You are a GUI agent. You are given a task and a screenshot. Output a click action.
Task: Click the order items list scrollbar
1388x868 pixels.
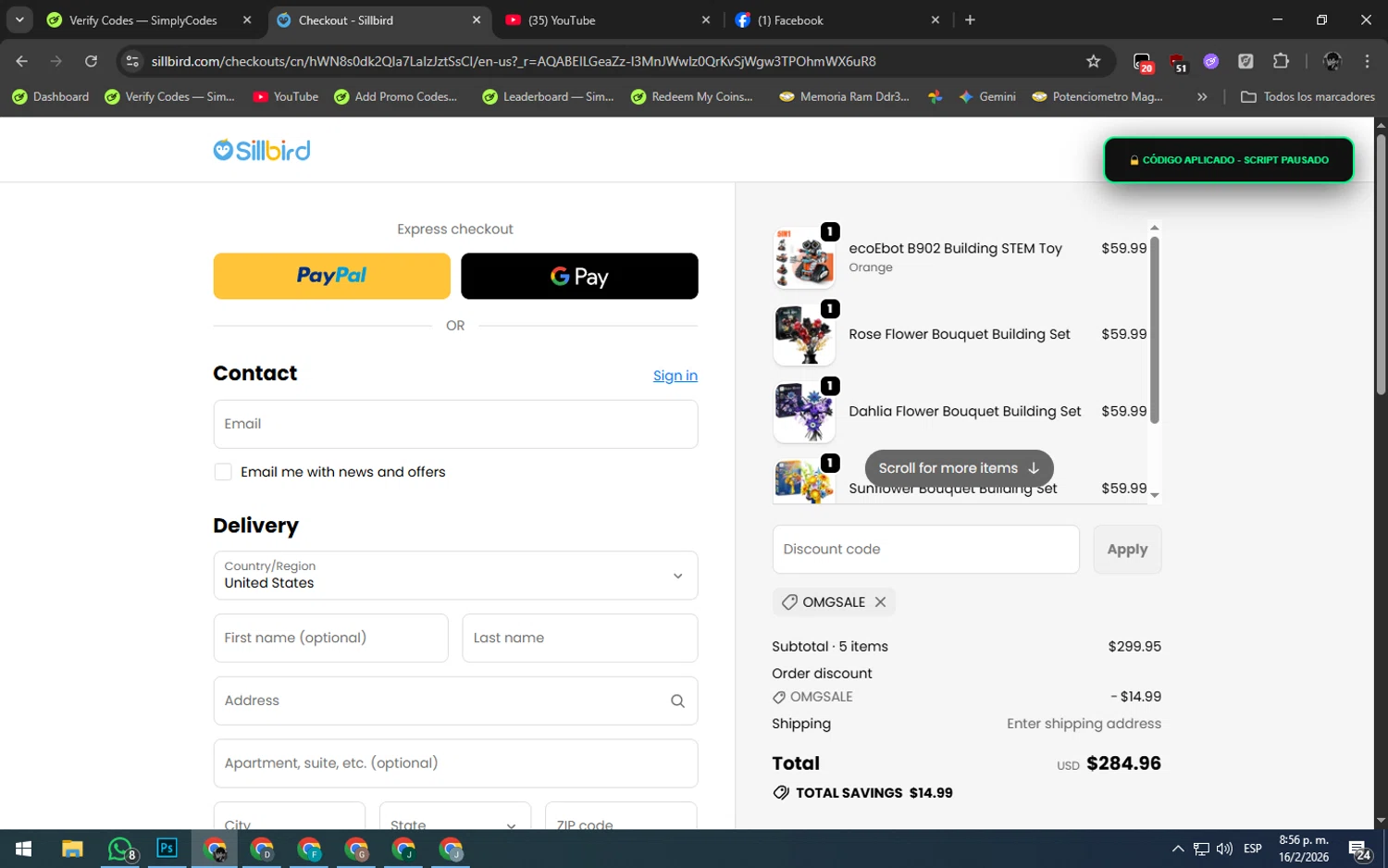click(x=1154, y=329)
